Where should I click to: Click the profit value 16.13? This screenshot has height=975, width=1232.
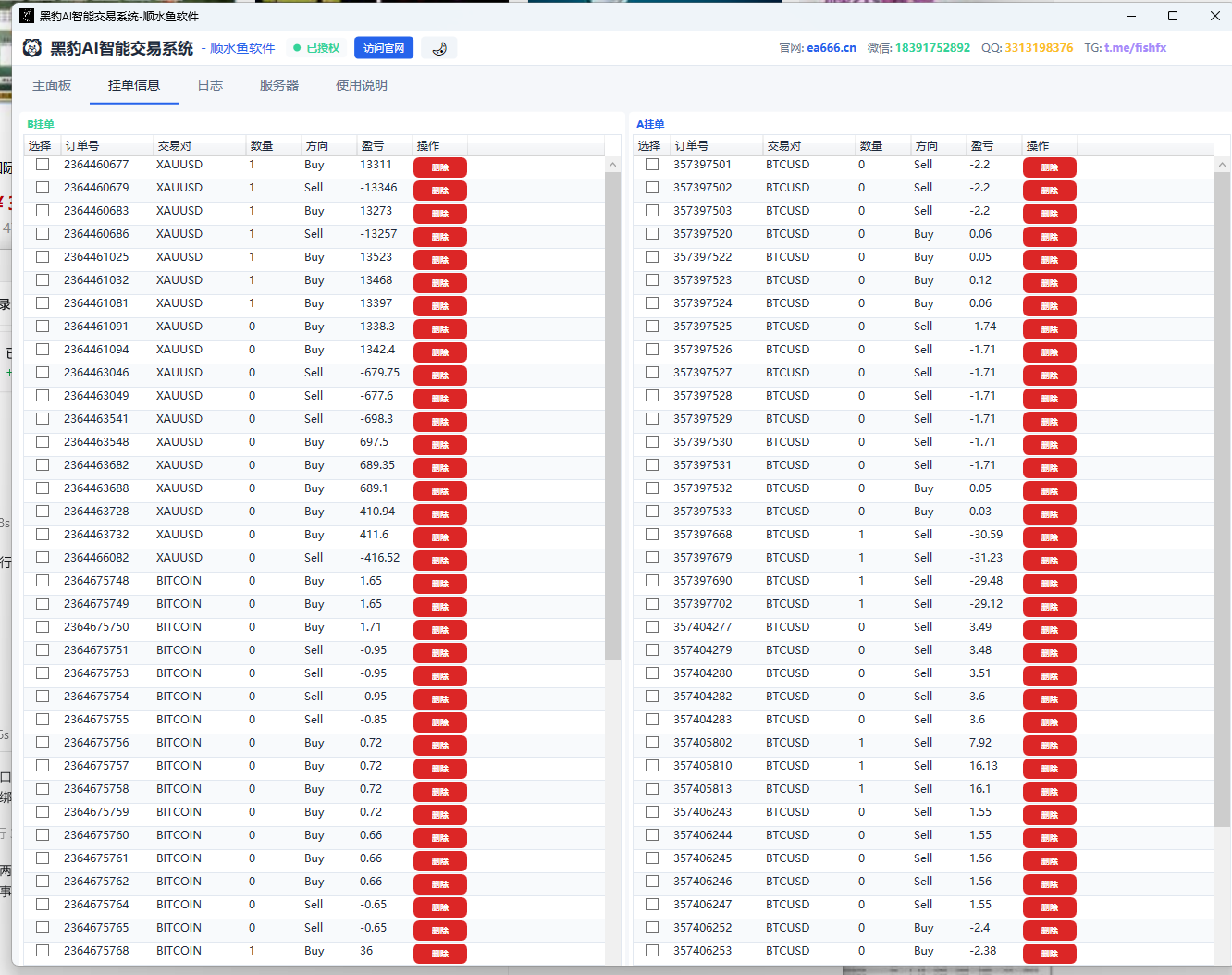pos(983,766)
